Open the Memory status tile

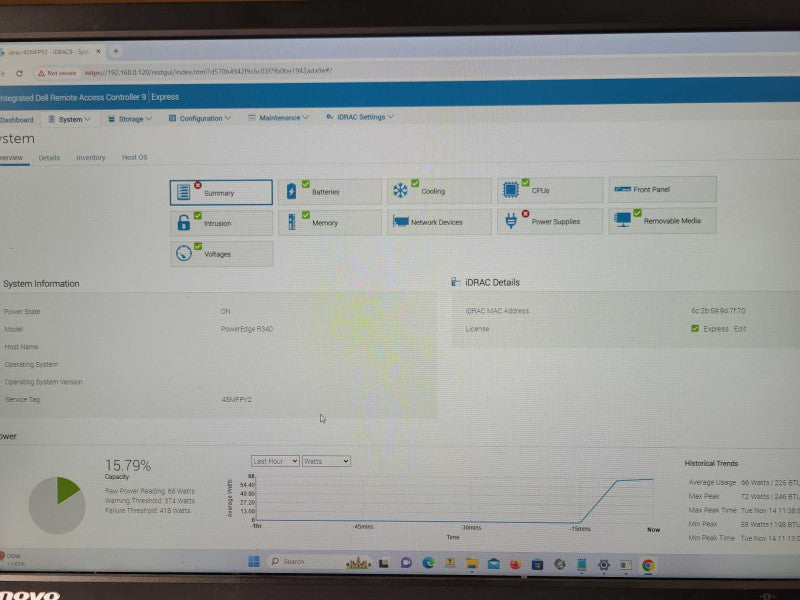click(x=330, y=222)
